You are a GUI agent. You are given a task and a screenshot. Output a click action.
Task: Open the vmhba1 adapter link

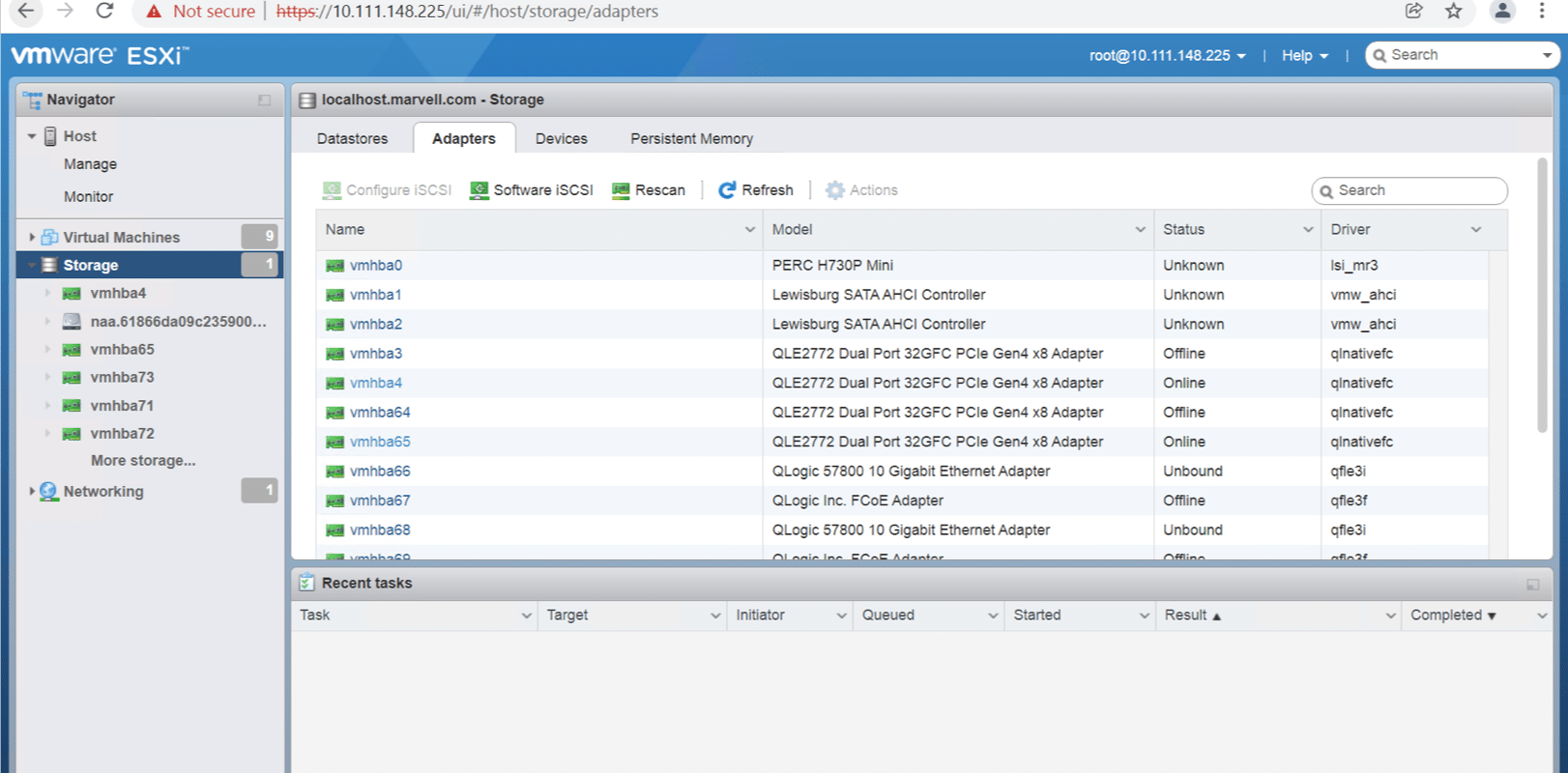pyautogui.click(x=376, y=295)
